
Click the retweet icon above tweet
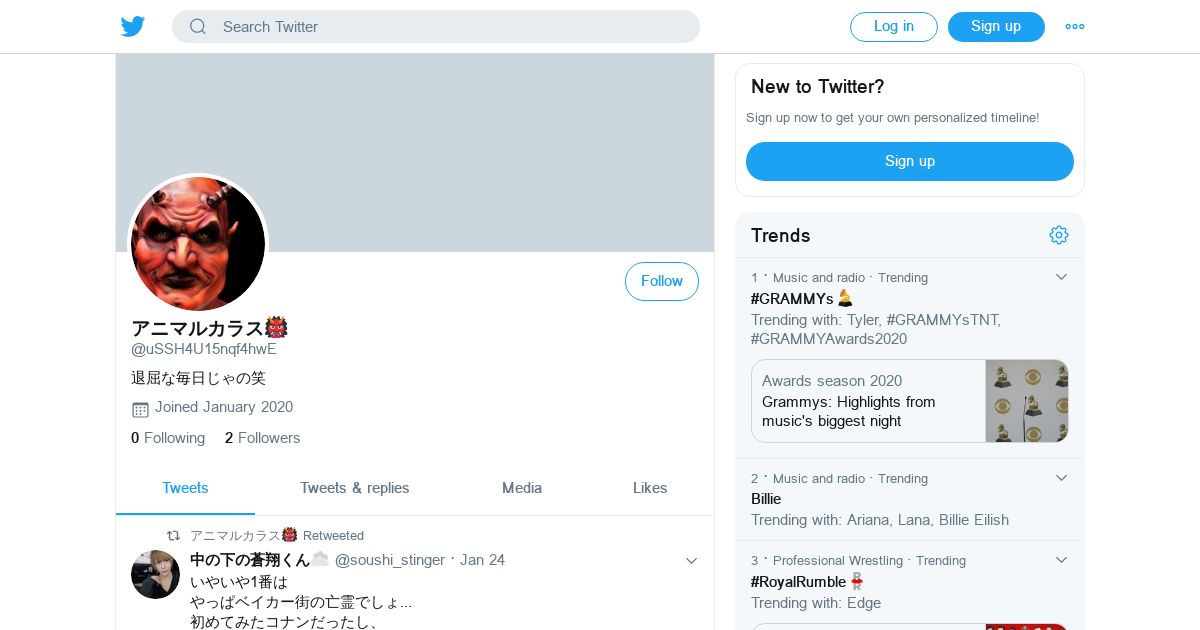pyautogui.click(x=173, y=536)
